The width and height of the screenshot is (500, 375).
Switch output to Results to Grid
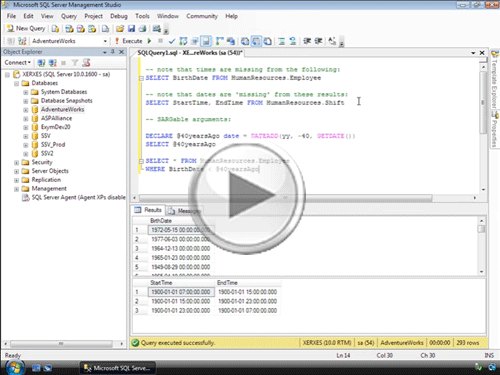pyautogui.click(x=256, y=41)
